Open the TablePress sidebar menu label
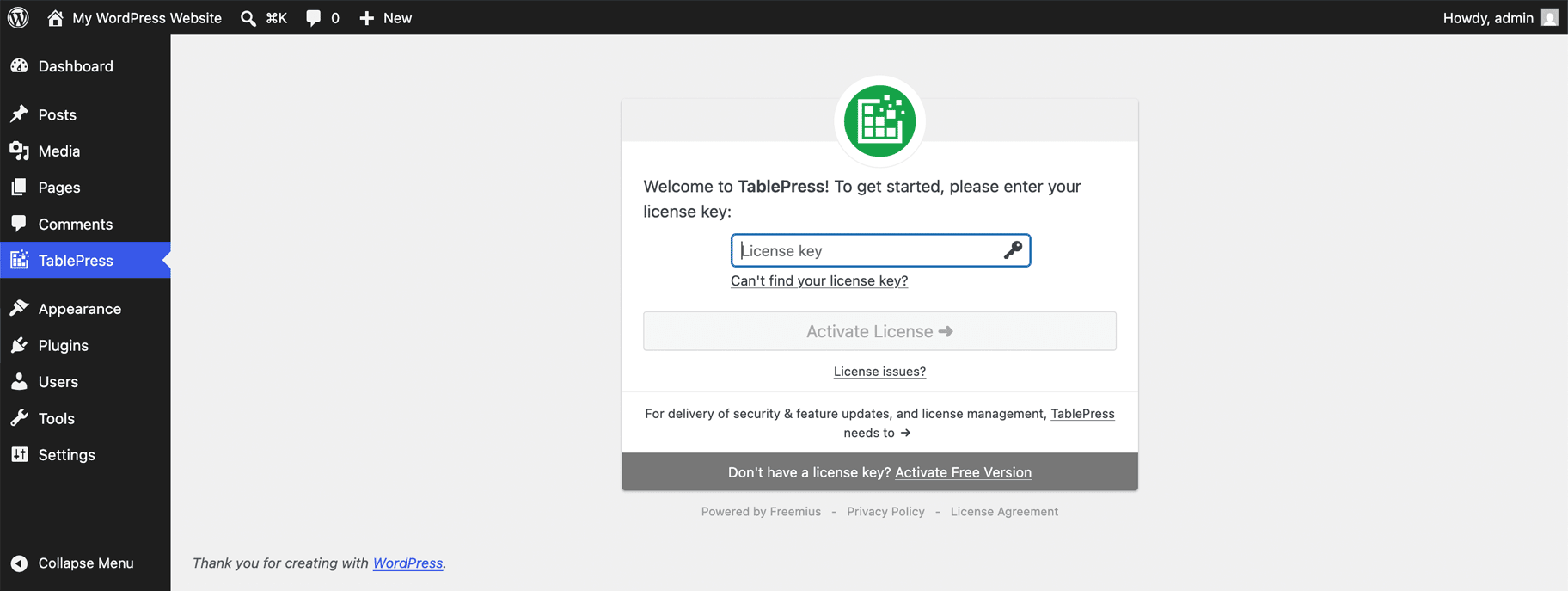Screen dimensions: 1568x591 tap(76, 260)
